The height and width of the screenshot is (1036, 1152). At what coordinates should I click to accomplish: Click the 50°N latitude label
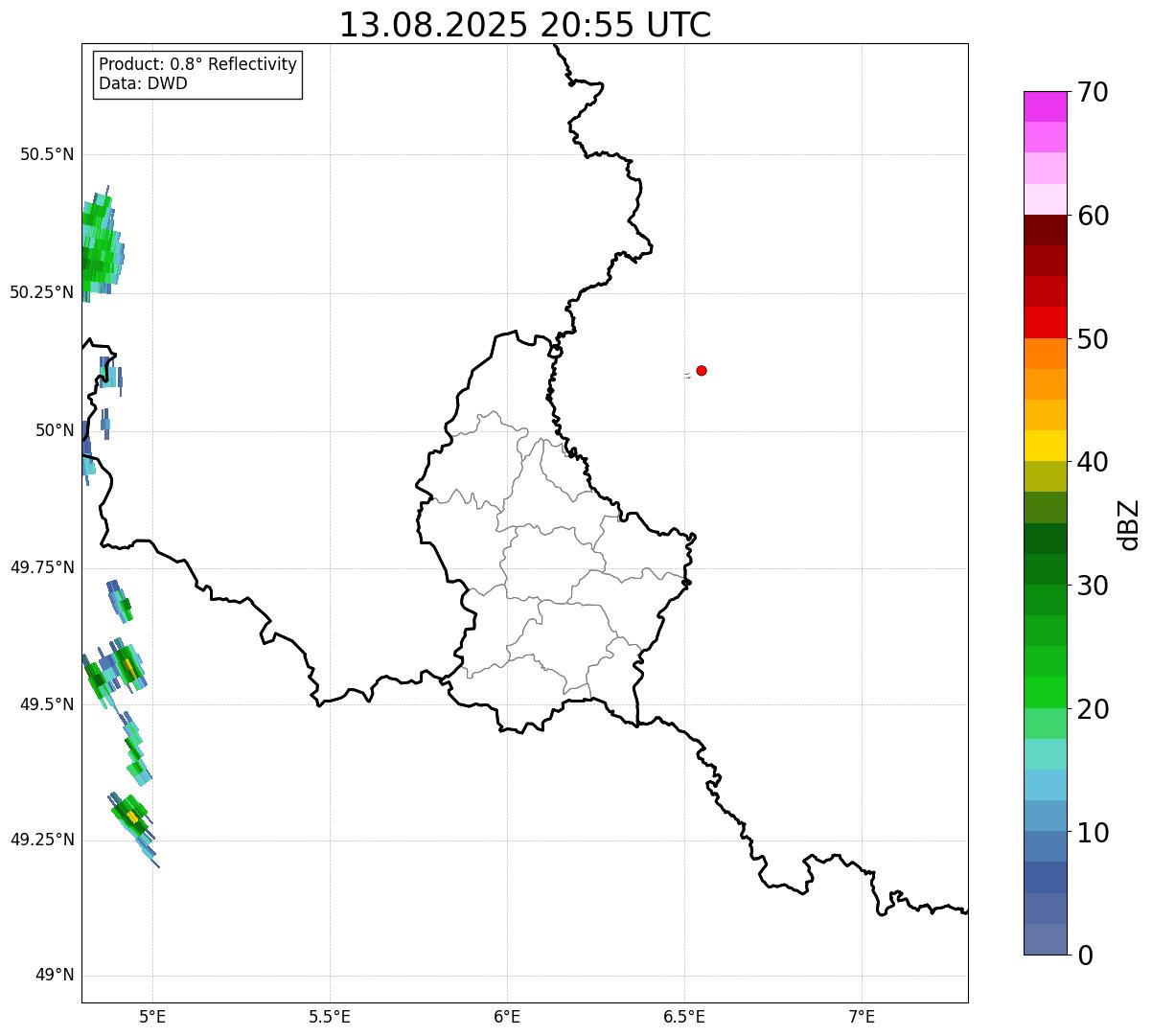[x=55, y=430]
